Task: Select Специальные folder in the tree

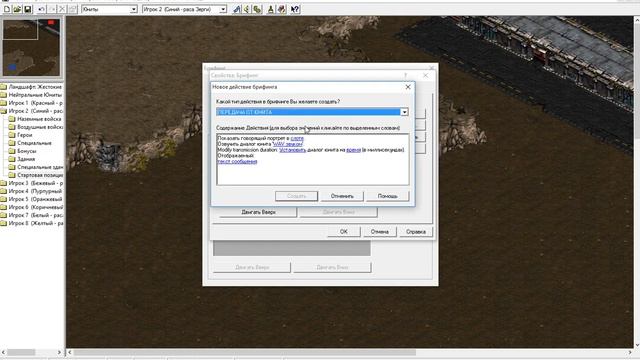Action: [x=34, y=143]
